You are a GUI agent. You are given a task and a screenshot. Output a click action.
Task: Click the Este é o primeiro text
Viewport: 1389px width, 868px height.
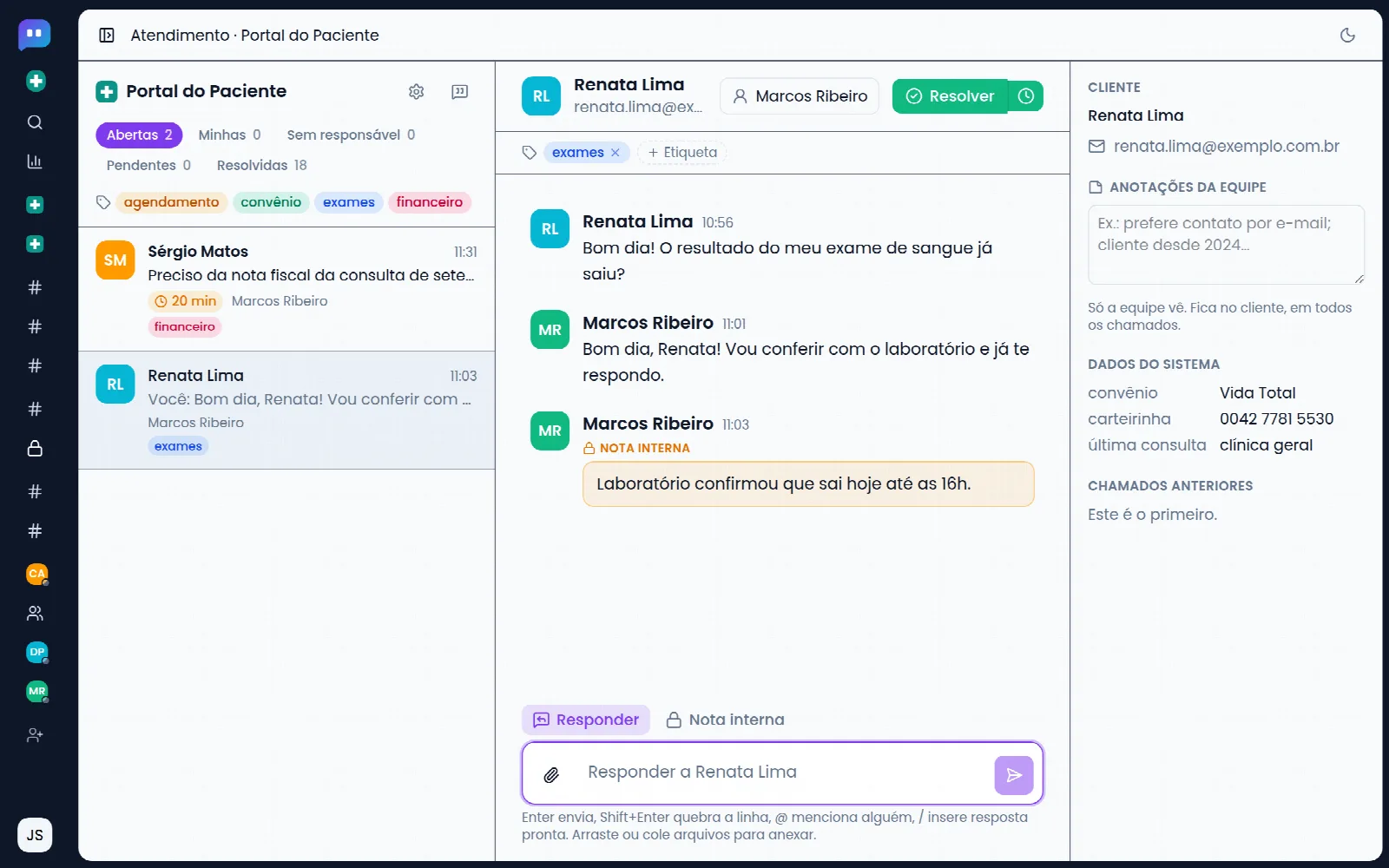(1153, 515)
